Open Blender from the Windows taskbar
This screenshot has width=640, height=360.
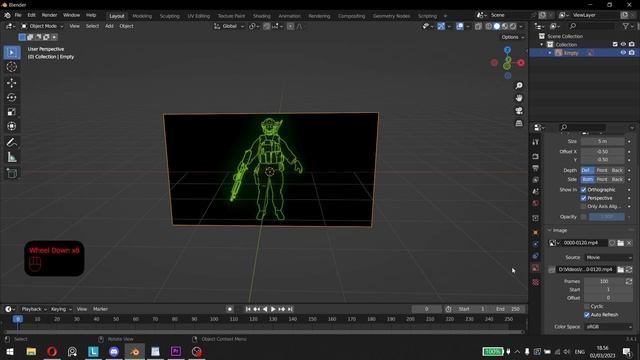tap(135, 351)
